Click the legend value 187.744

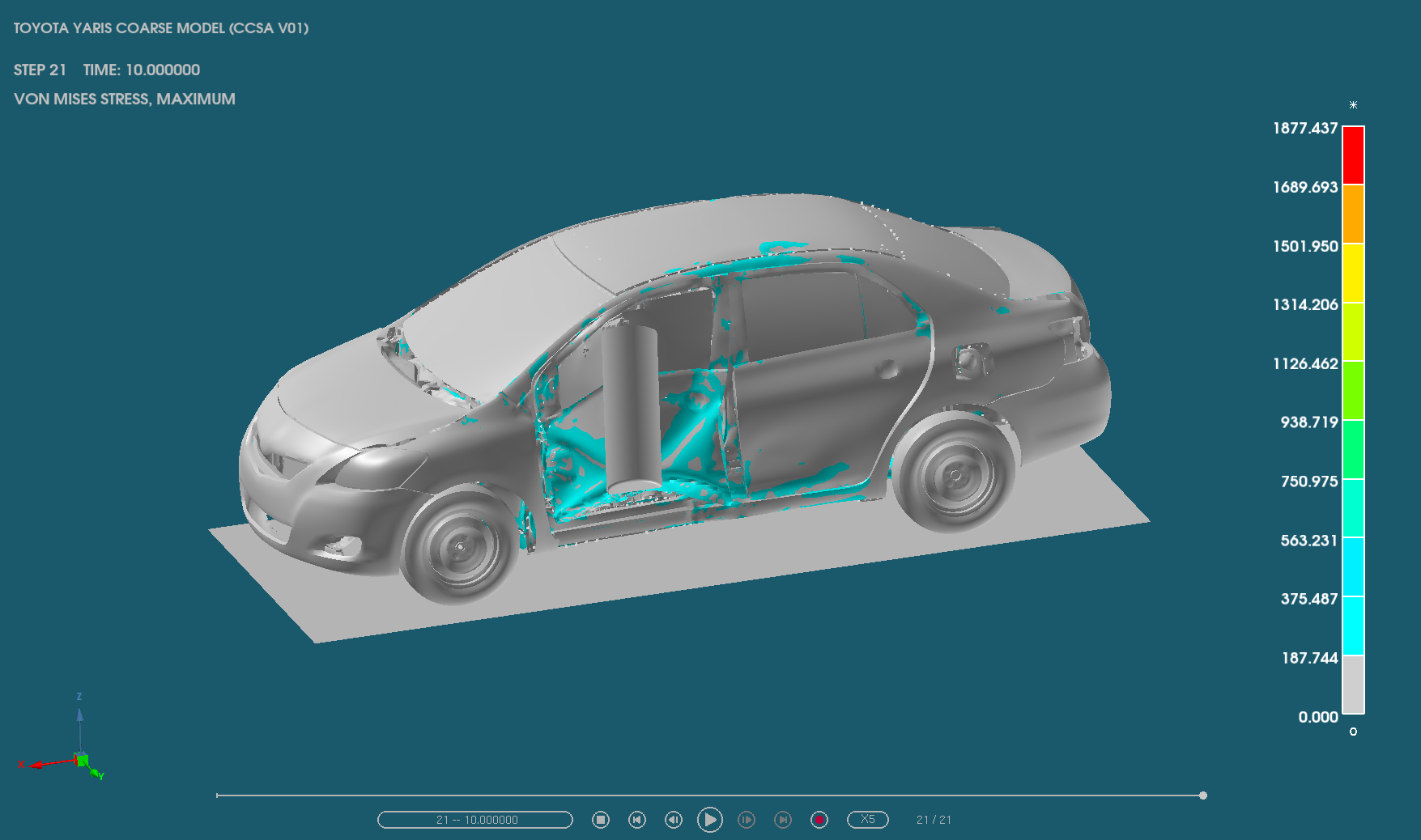click(1309, 658)
